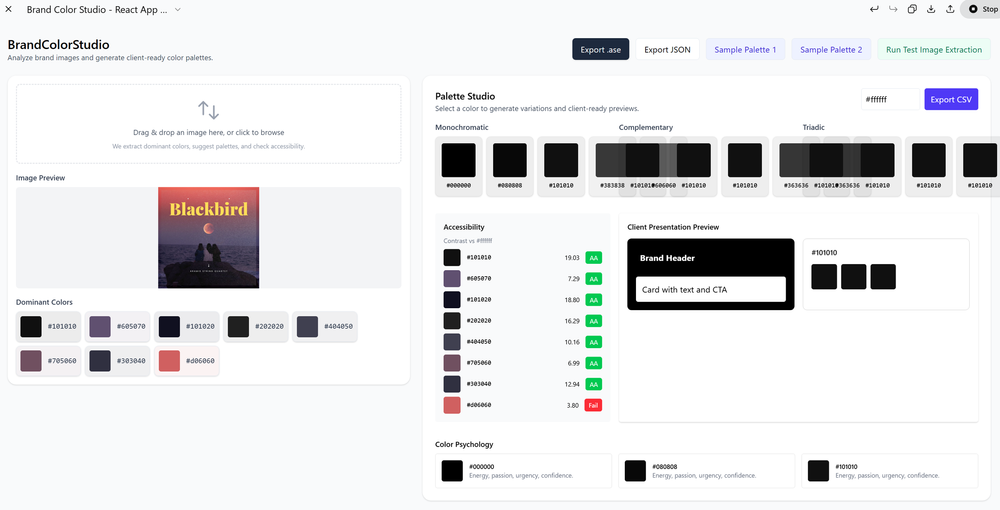Click the Dominant Colors heading

pyautogui.click(x=44, y=302)
